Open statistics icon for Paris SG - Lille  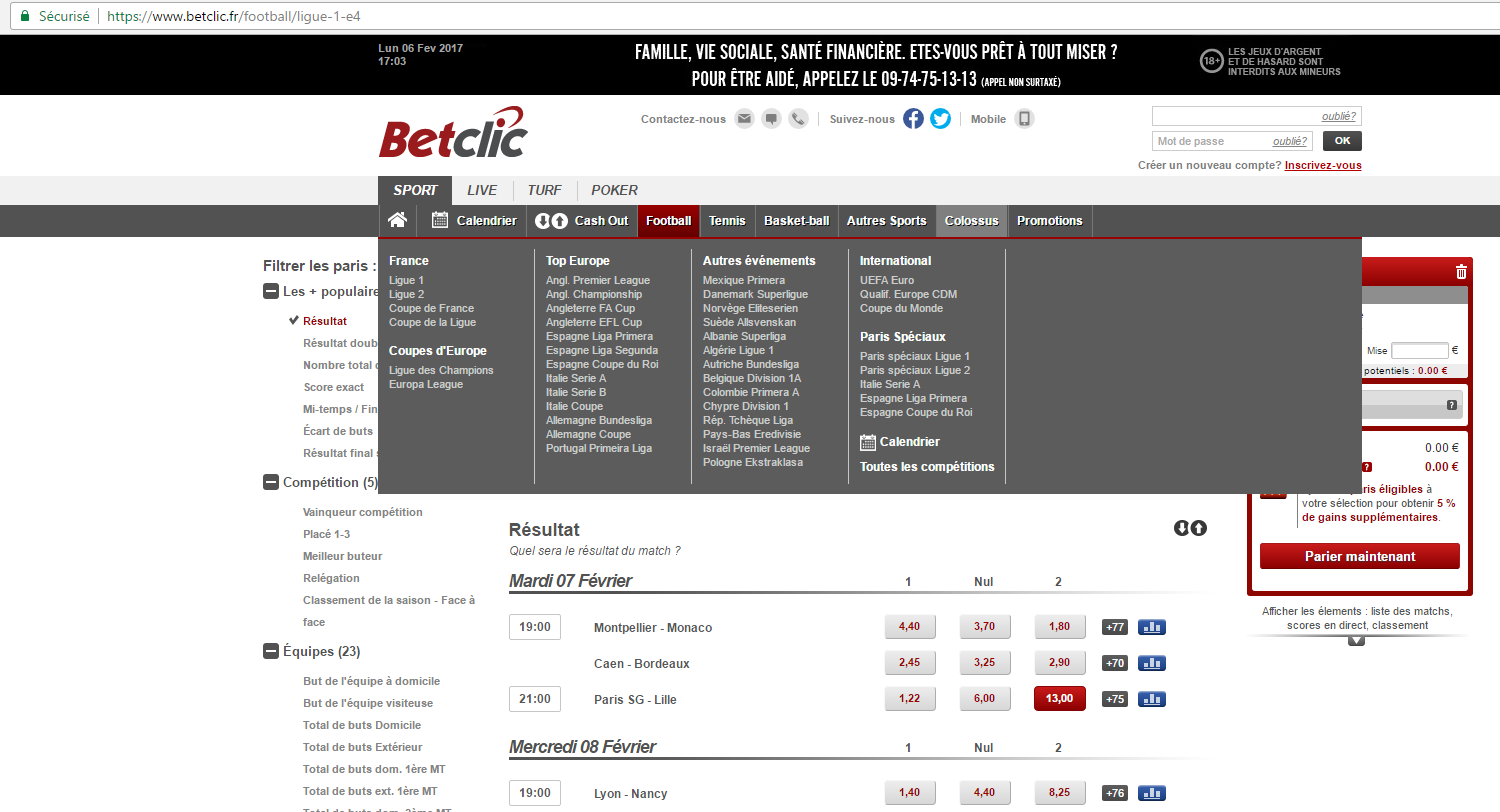point(1152,699)
